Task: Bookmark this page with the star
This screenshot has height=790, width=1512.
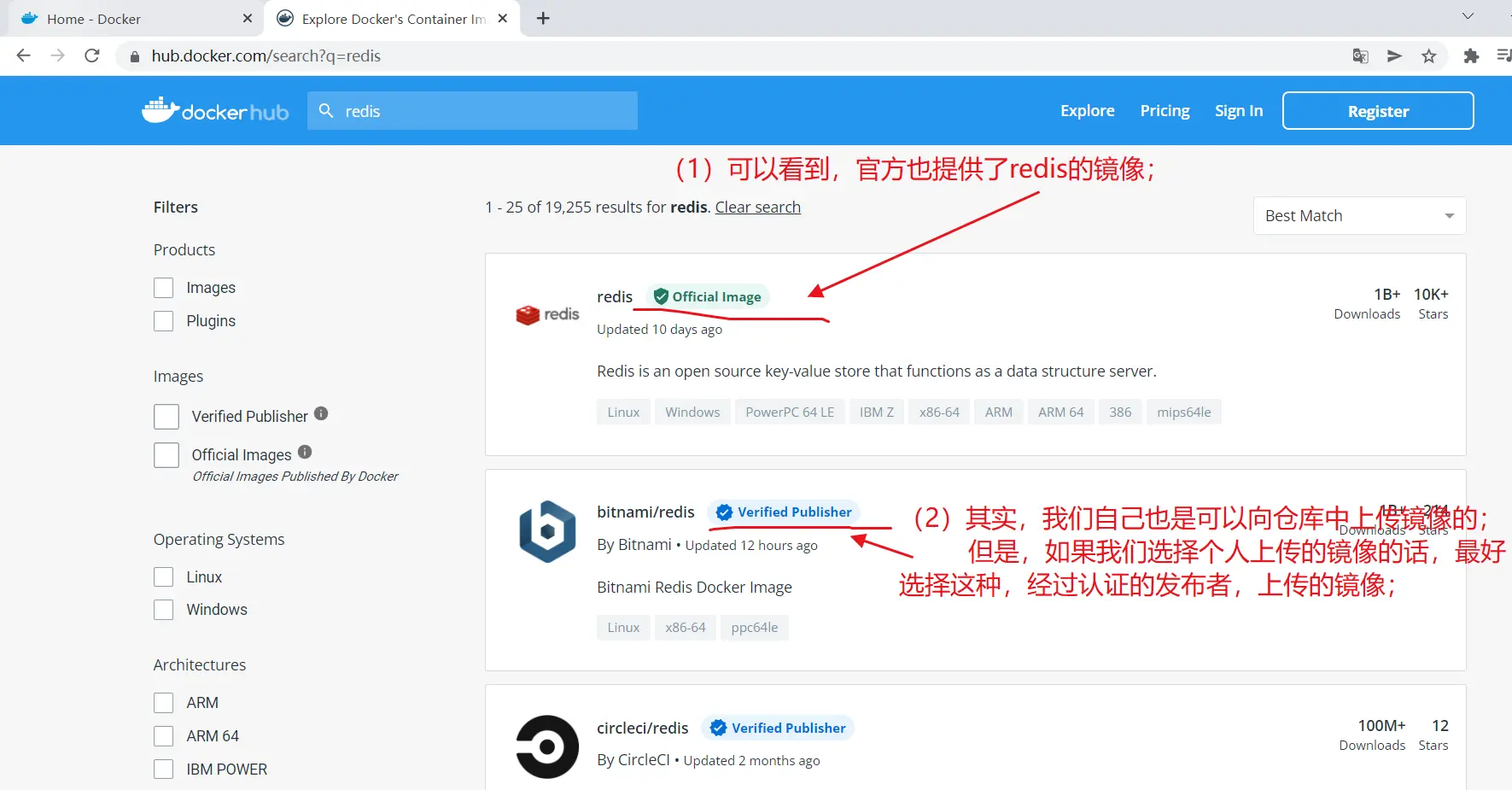Action: [1428, 56]
